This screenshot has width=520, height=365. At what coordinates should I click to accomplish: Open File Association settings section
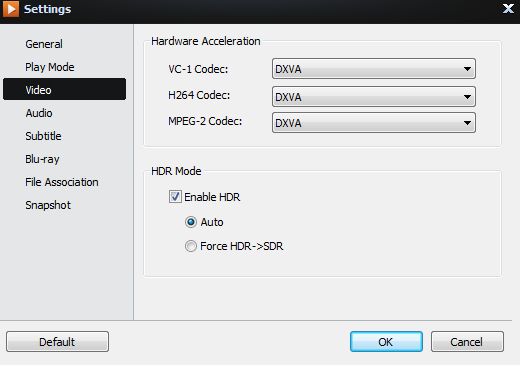click(64, 182)
